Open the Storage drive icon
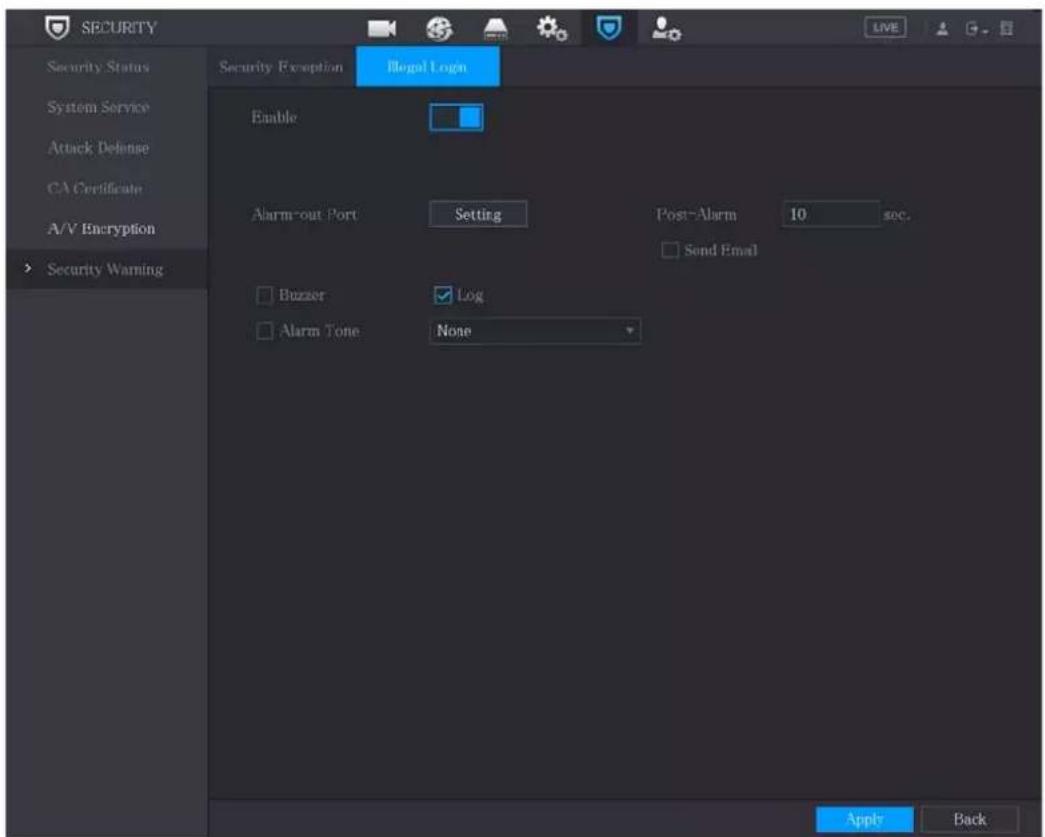Viewport: 1045px width, 837px height. pyautogui.click(x=495, y=29)
